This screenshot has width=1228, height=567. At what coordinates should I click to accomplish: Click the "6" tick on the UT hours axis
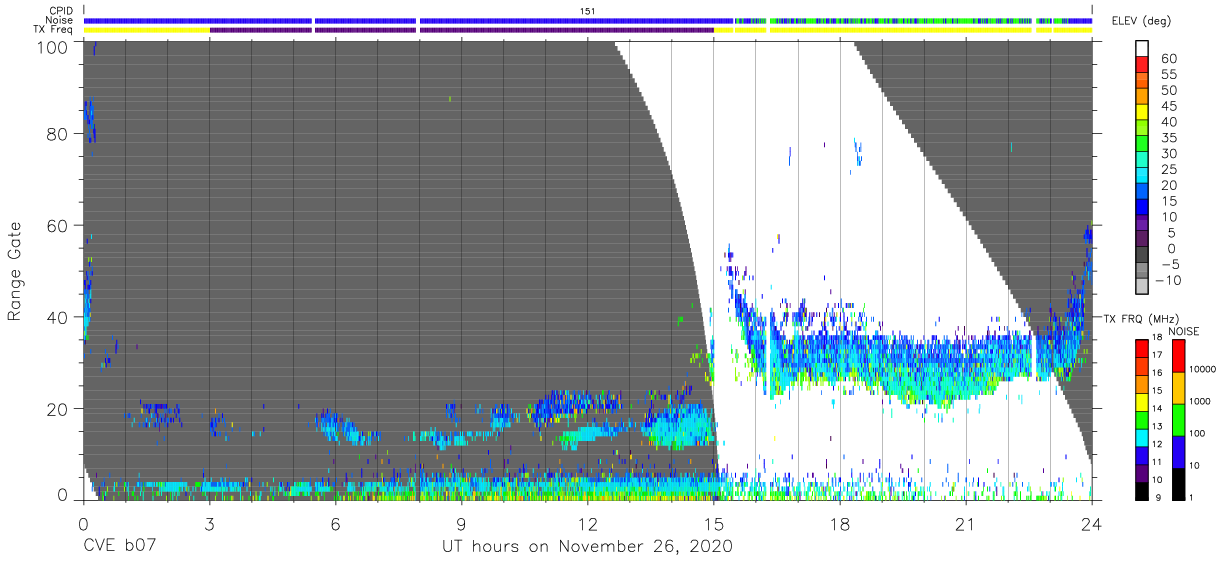pyautogui.click(x=335, y=524)
